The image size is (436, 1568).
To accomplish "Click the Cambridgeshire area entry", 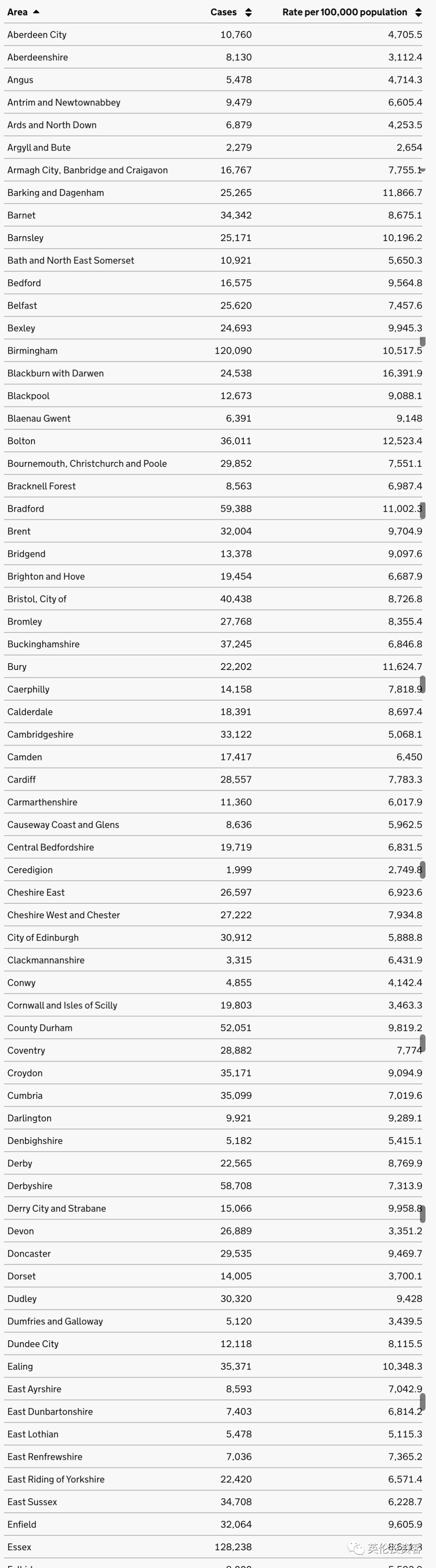I will tap(40, 734).
